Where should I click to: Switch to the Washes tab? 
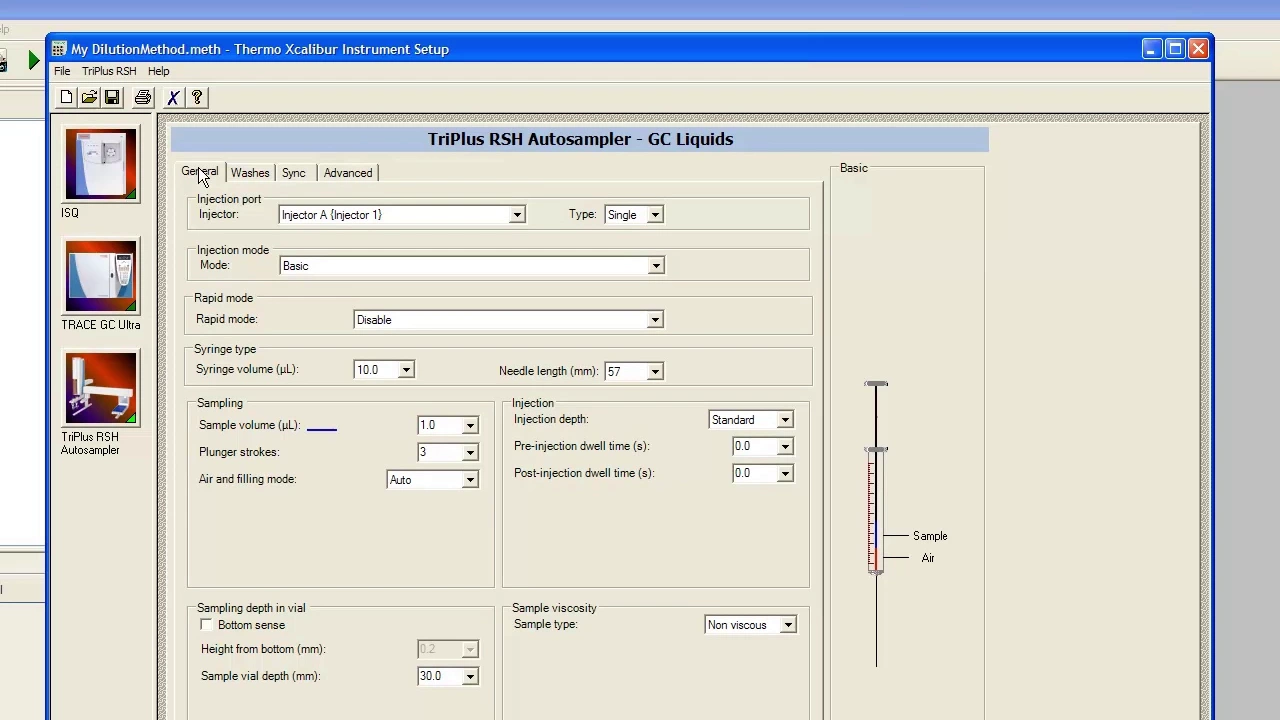point(250,173)
